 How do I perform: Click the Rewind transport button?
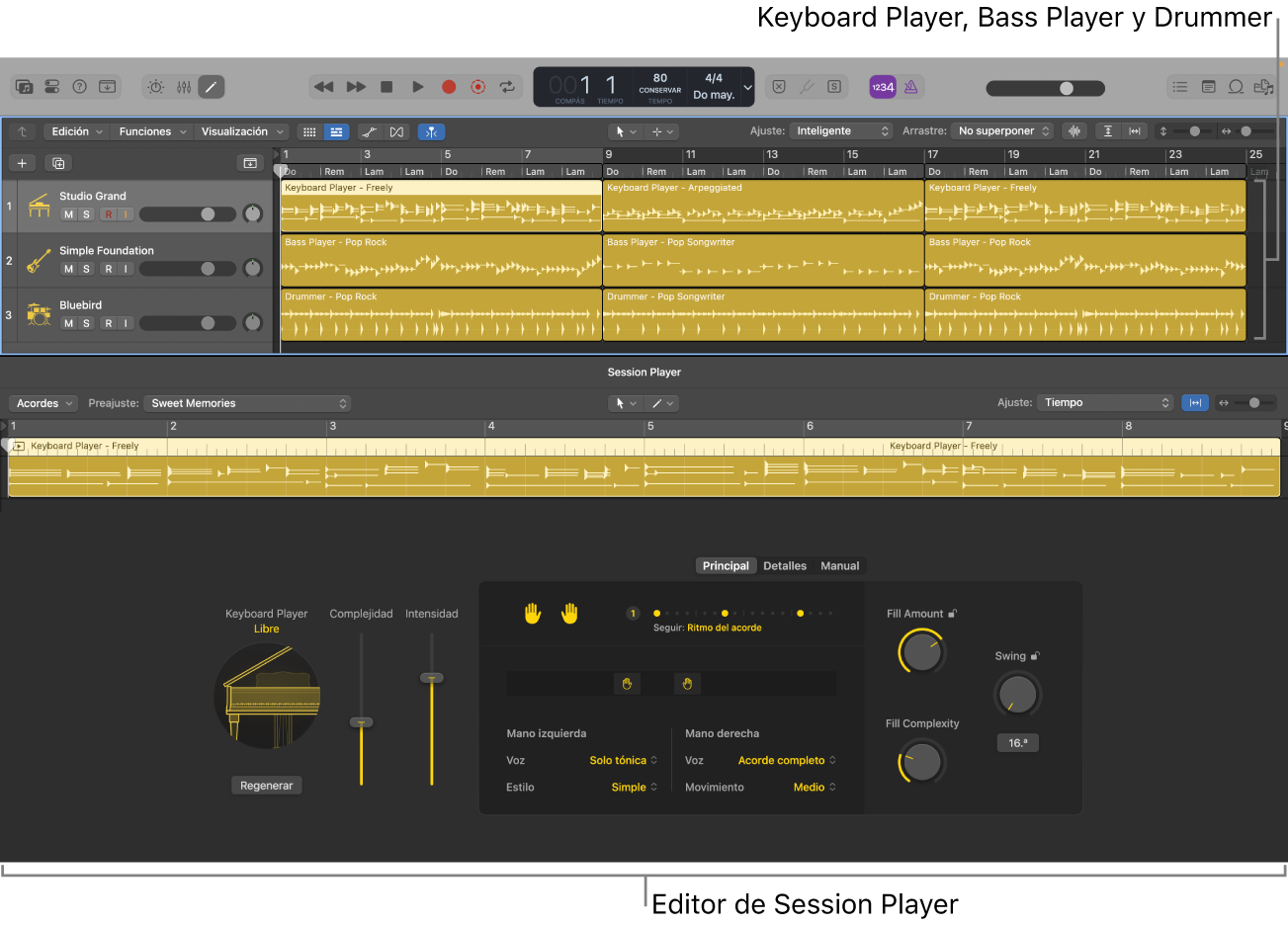pyautogui.click(x=323, y=87)
